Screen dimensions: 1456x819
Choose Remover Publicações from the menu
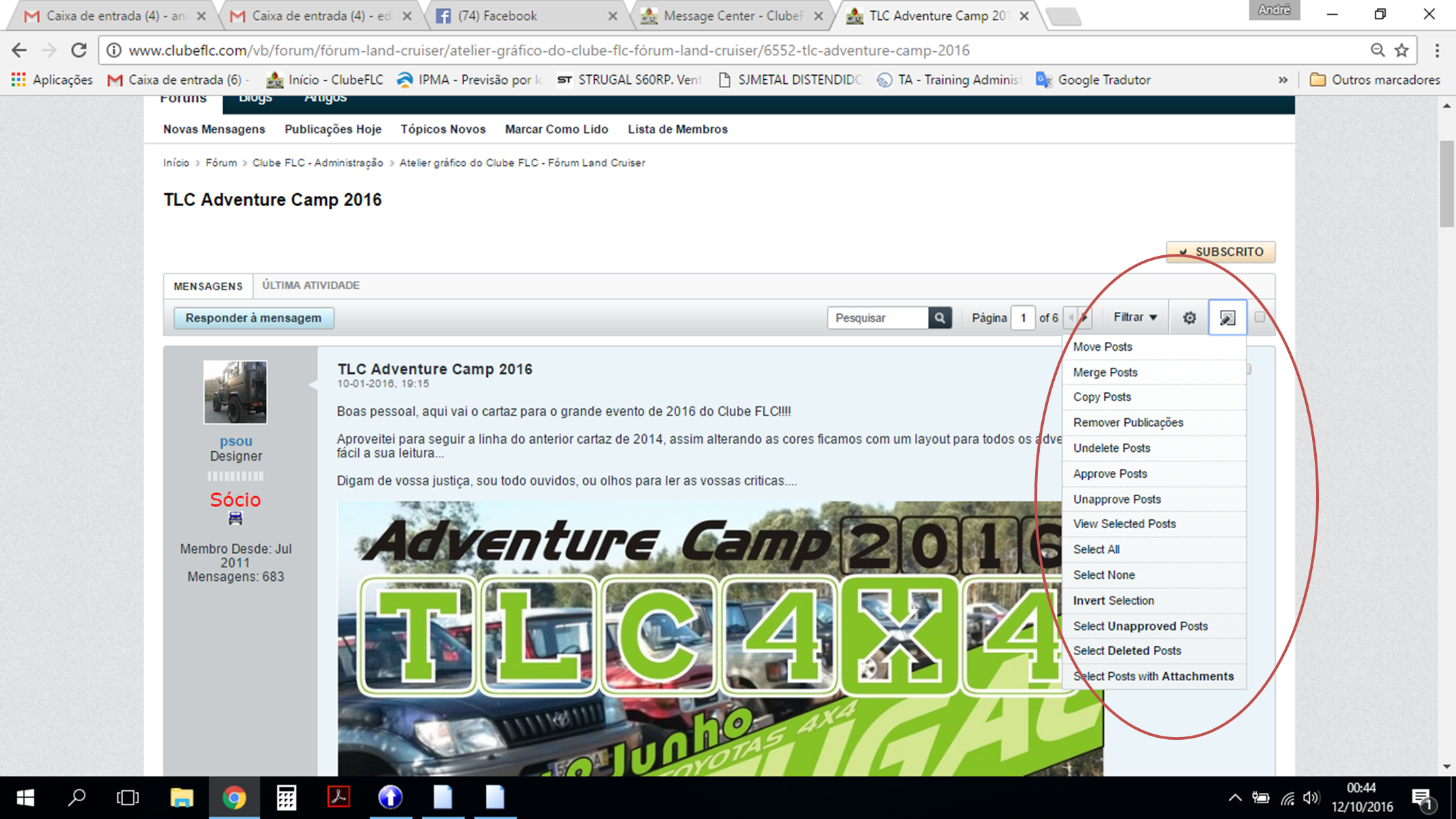1154,422
